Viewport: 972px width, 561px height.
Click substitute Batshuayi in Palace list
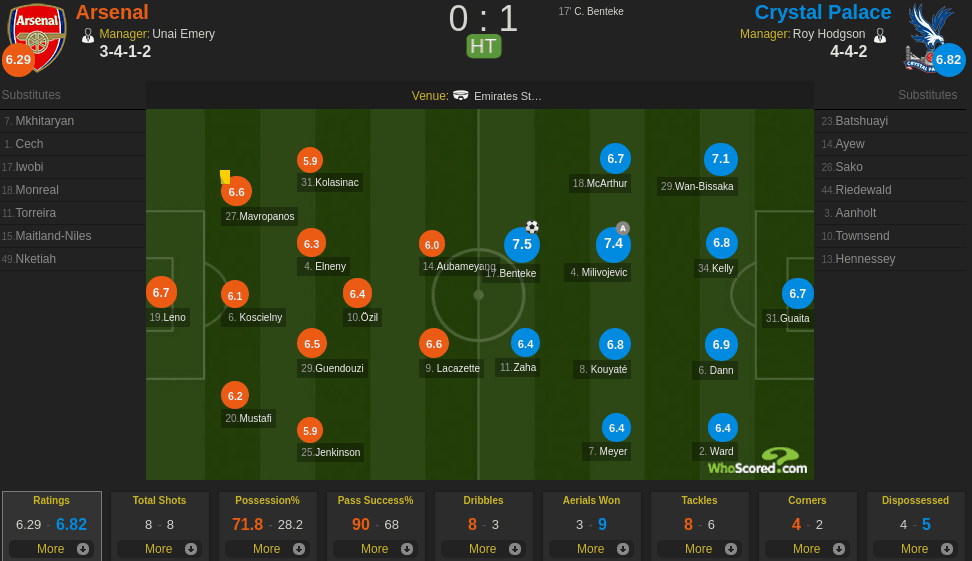pos(861,121)
